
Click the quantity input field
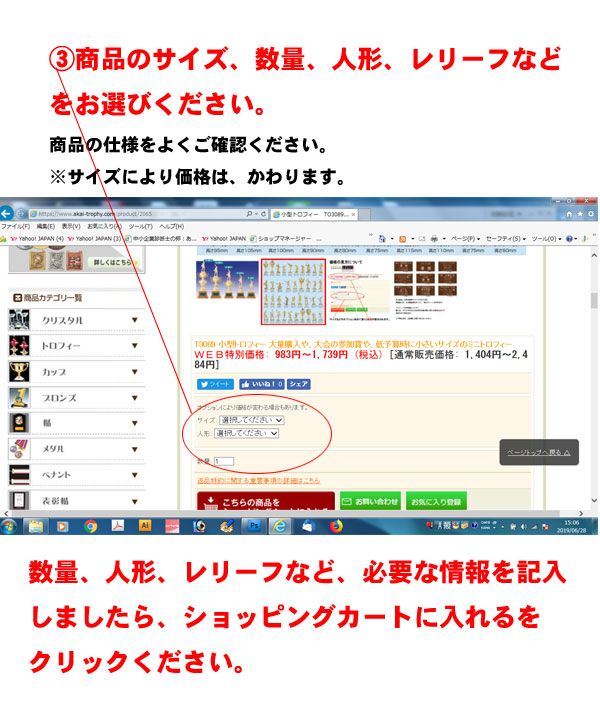(x=223, y=461)
